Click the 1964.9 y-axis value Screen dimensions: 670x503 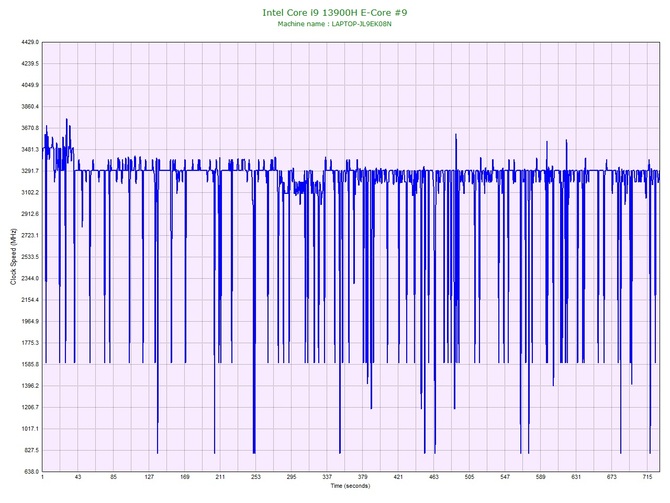pos(30,321)
